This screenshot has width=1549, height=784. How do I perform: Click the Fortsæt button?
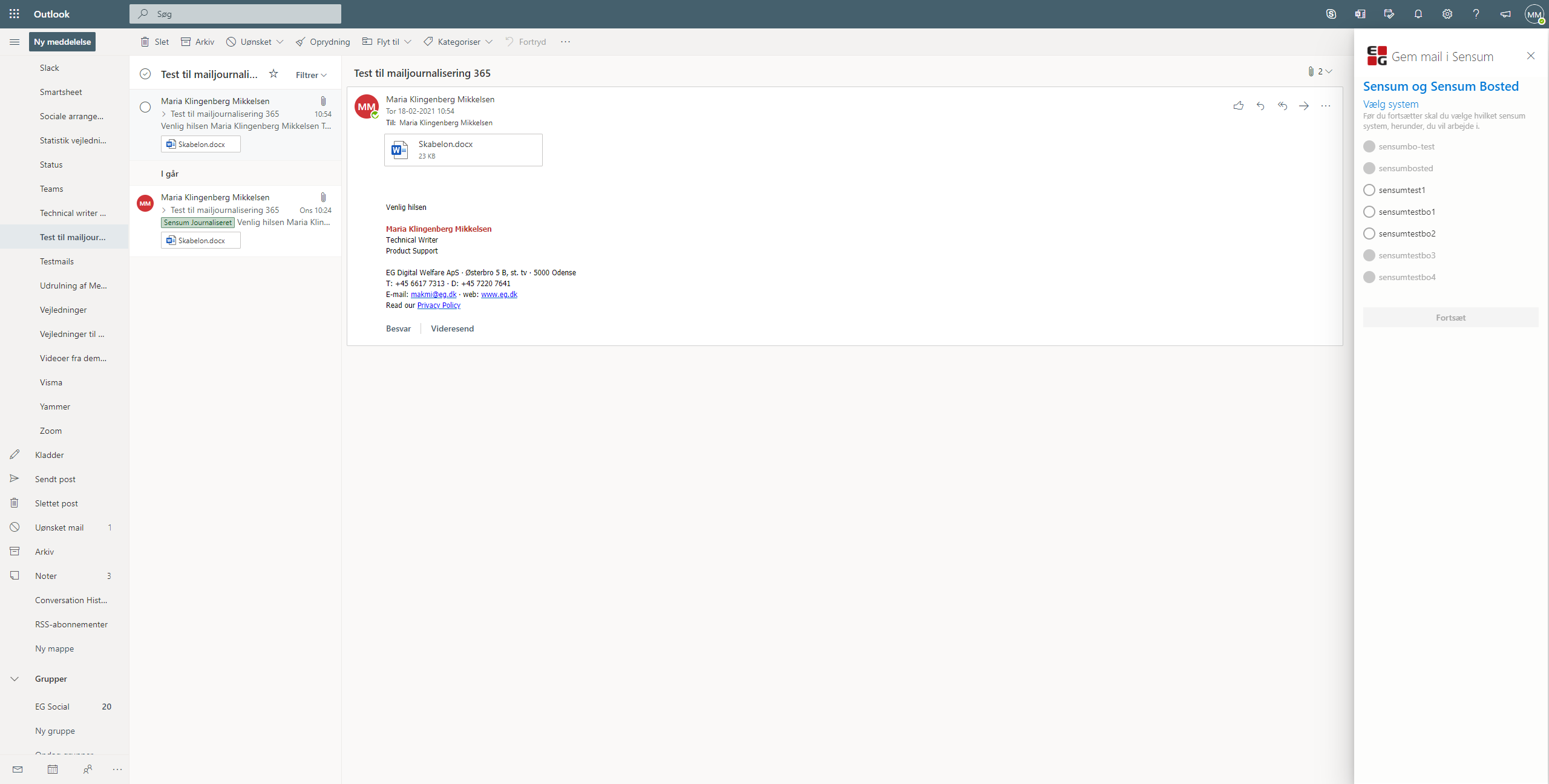(x=1450, y=318)
